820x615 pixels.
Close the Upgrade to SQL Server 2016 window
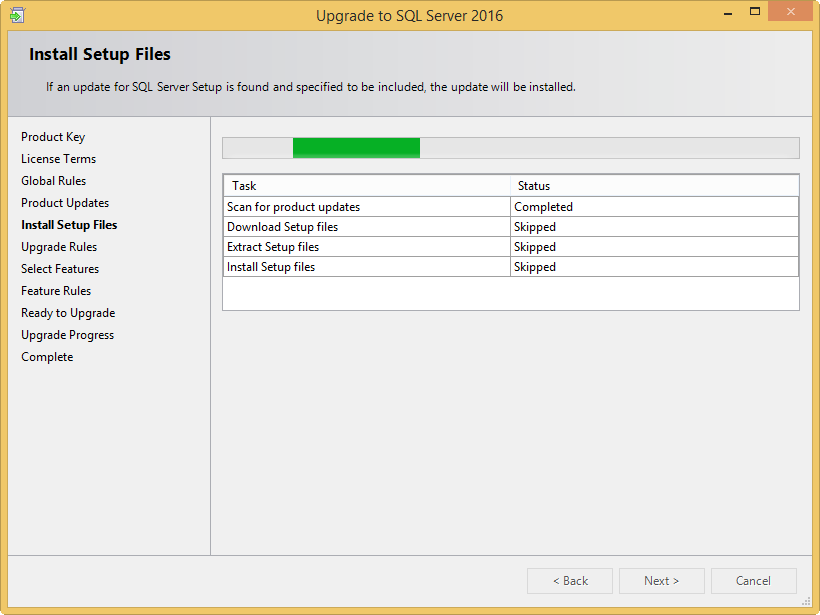790,12
